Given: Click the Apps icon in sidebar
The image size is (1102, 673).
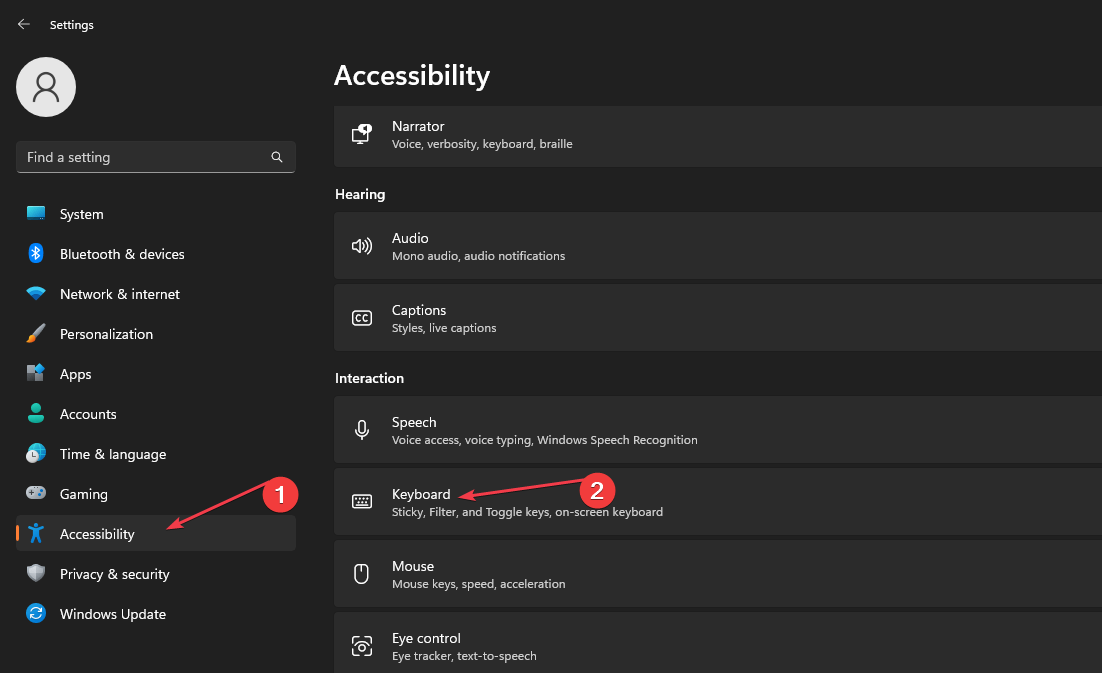Looking at the screenshot, I should click(36, 373).
